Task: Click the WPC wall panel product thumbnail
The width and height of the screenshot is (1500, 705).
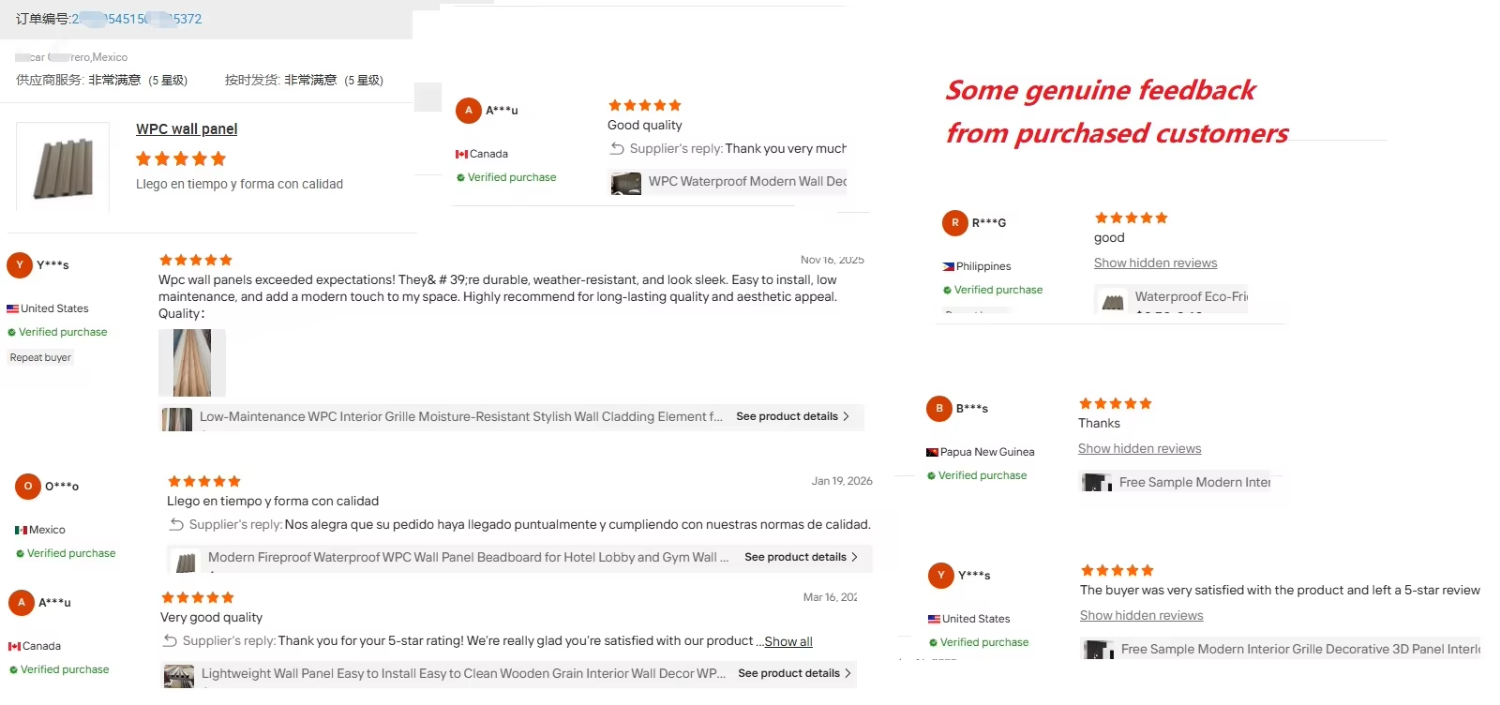Action: [63, 166]
